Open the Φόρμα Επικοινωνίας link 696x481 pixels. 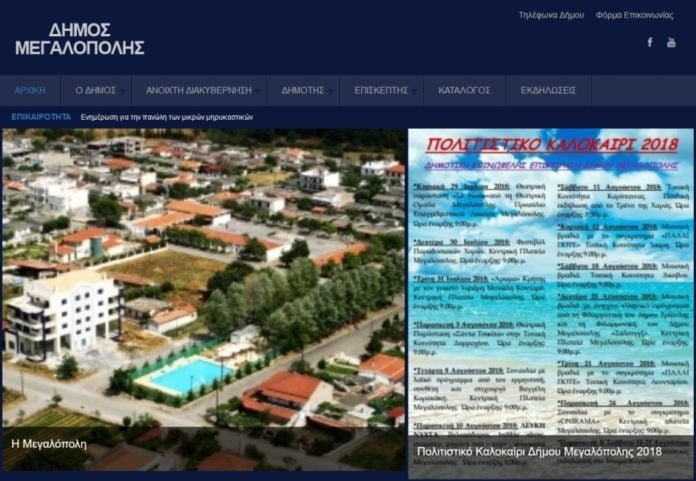point(635,15)
